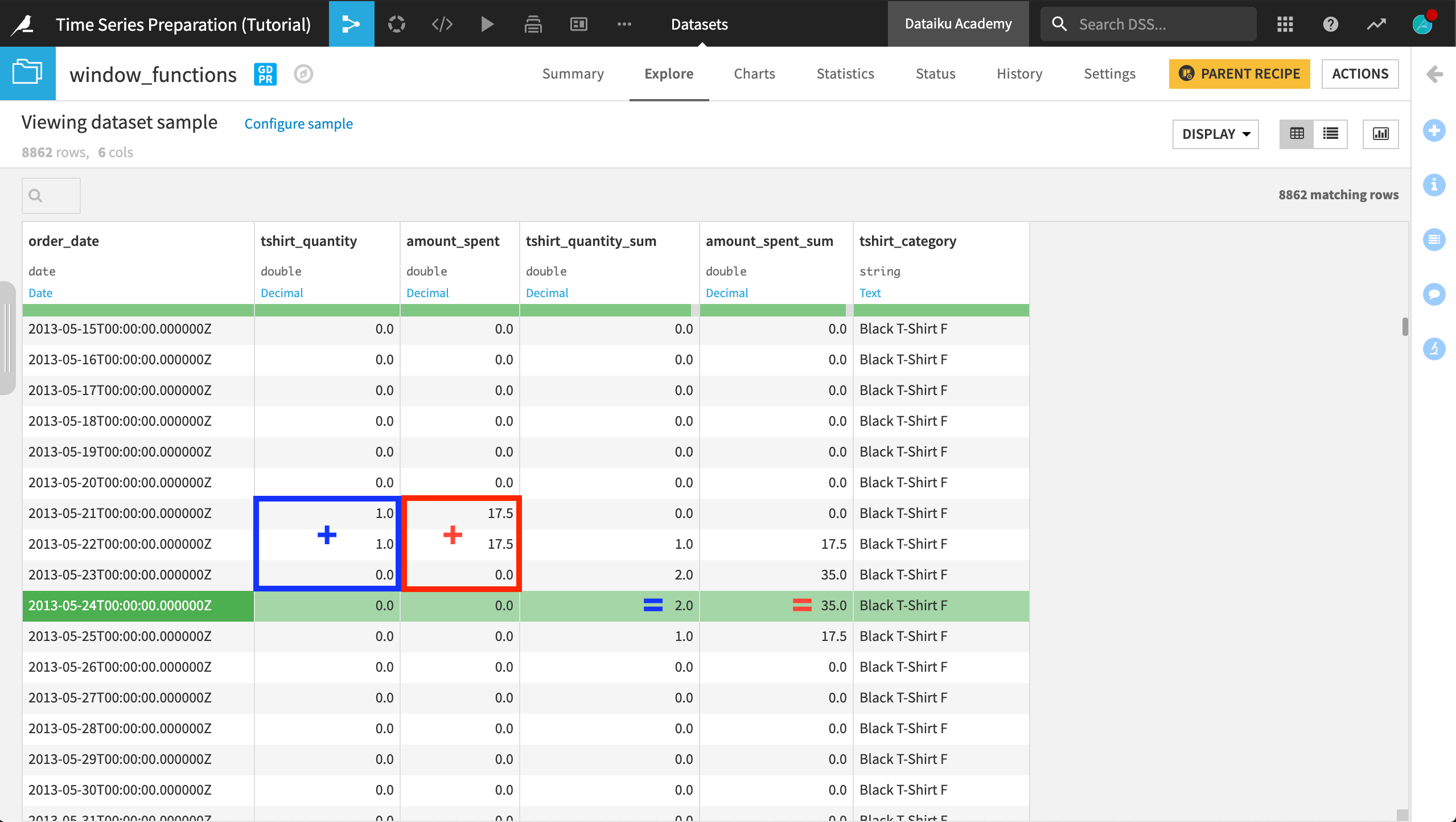Screen dimensions: 1456x822
Task: Open the tshirt_quantity_sum column header menu
Action: (x=591, y=241)
